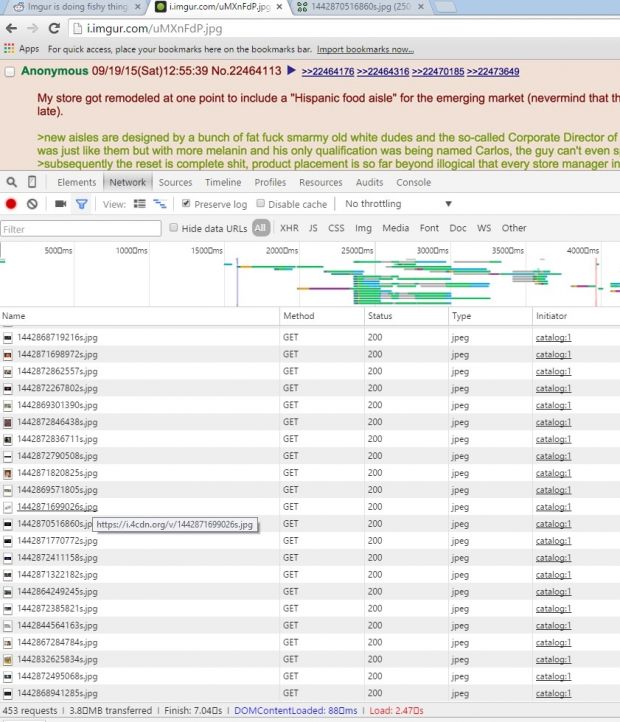Sort requests by Name column
Viewport: 620px width, 722px height.
pyautogui.click(x=140, y=316)
